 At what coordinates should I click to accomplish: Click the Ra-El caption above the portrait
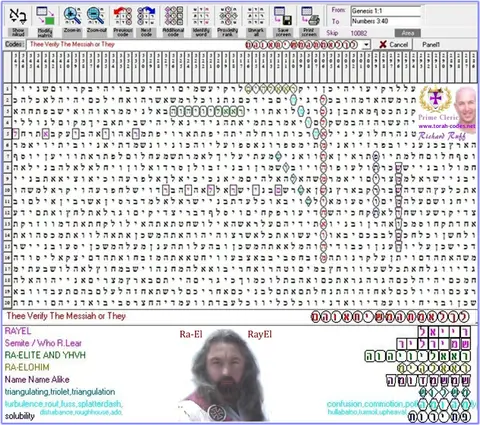(x=191, y=334)
